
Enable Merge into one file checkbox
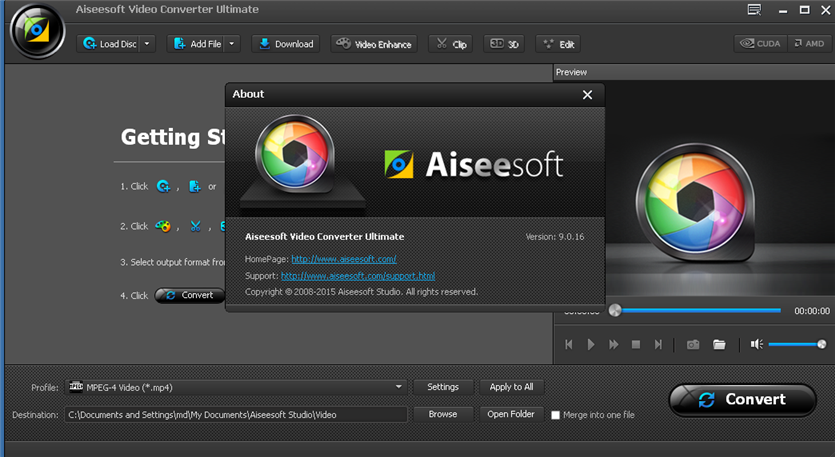(556, 415)
